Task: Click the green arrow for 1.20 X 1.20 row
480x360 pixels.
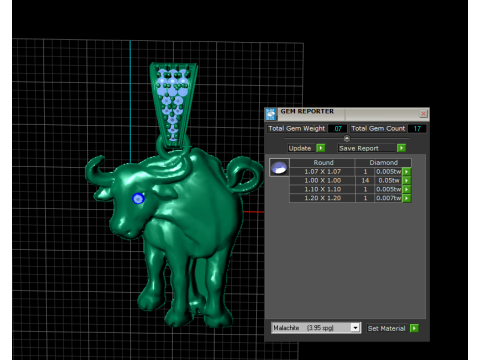Action: coord(407,198)
